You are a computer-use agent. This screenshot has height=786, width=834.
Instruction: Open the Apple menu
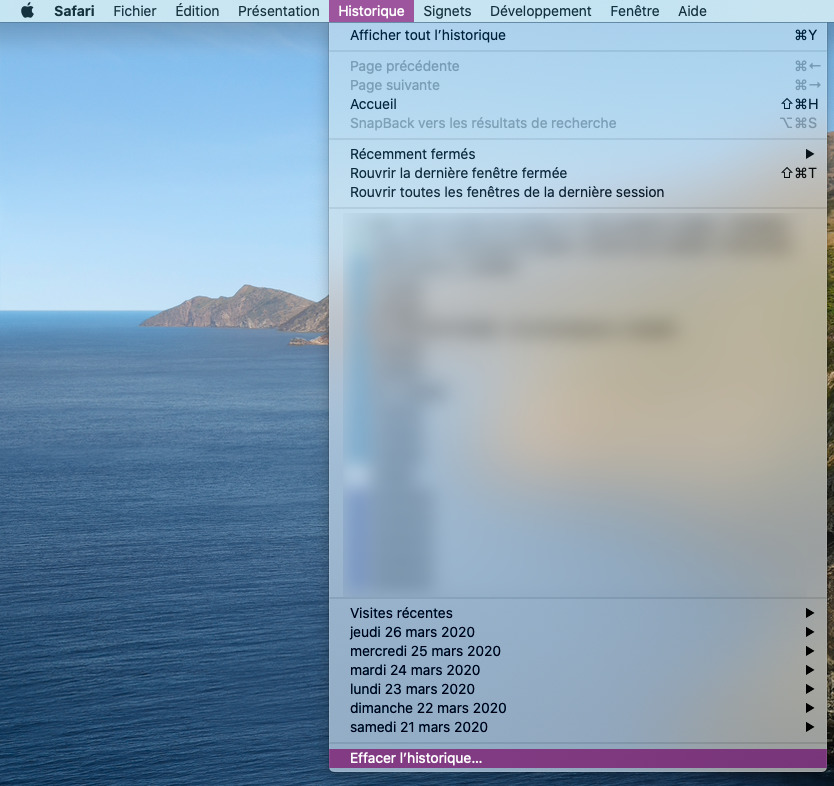tap(27, 11)
